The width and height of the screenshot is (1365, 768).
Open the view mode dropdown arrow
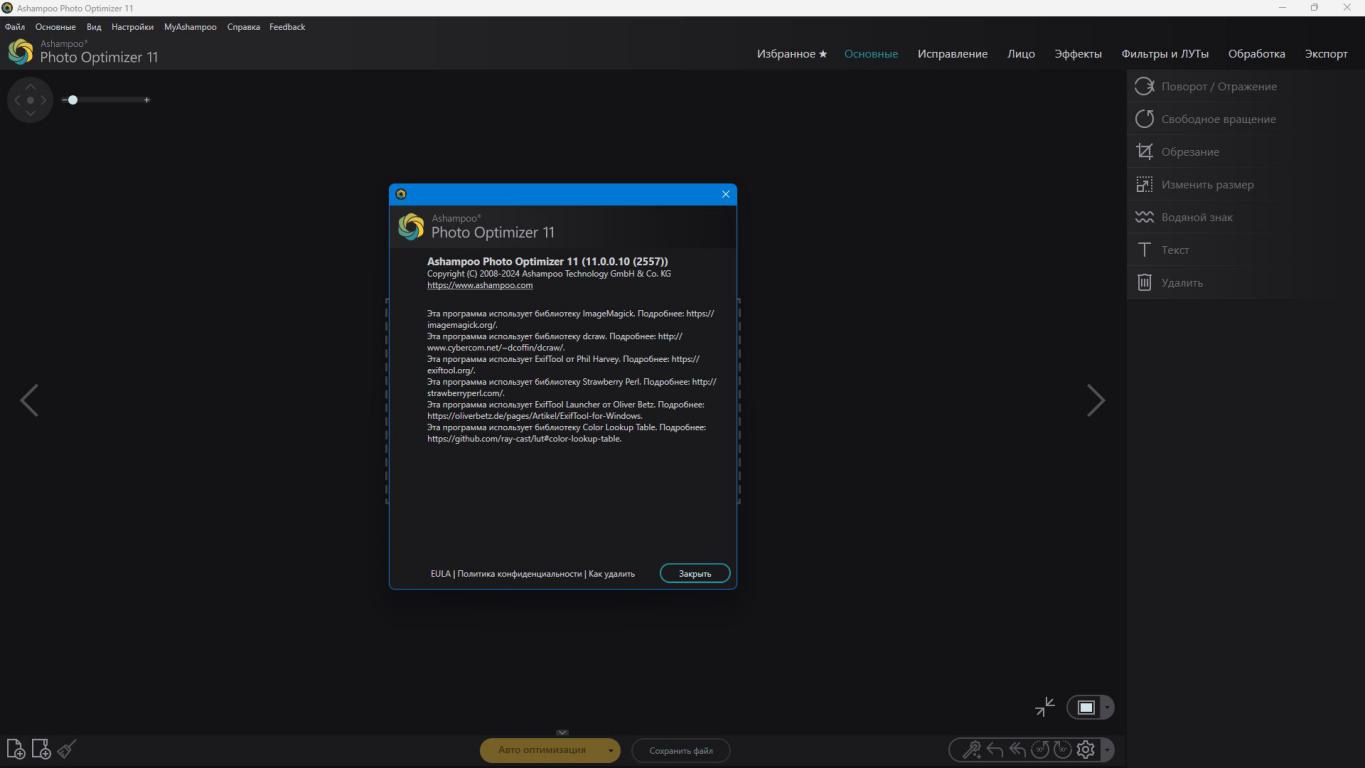coord(1107,708)
